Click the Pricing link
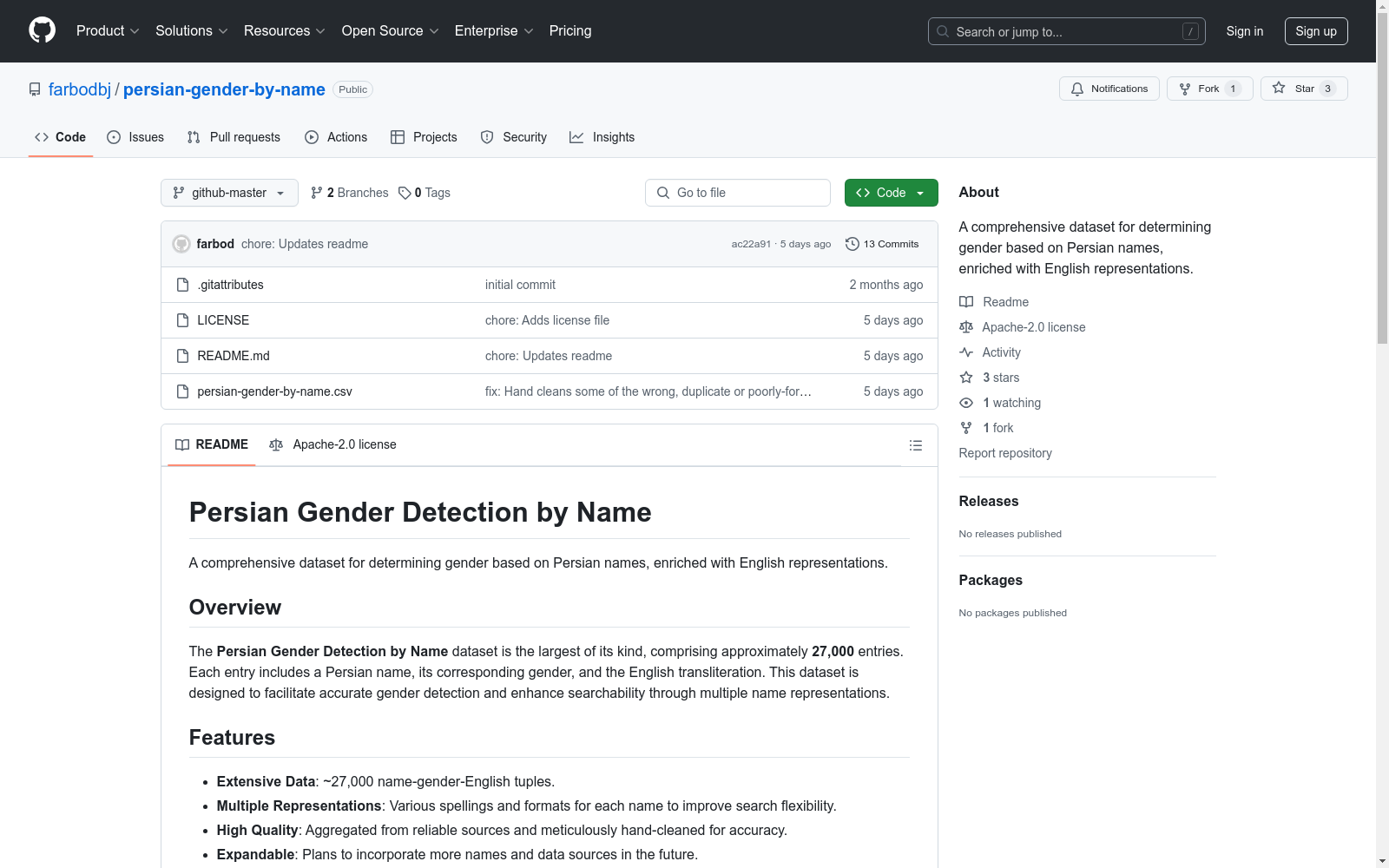Image resolution: width=1389 pixels, height=868 pixels. tap(570, 30)
